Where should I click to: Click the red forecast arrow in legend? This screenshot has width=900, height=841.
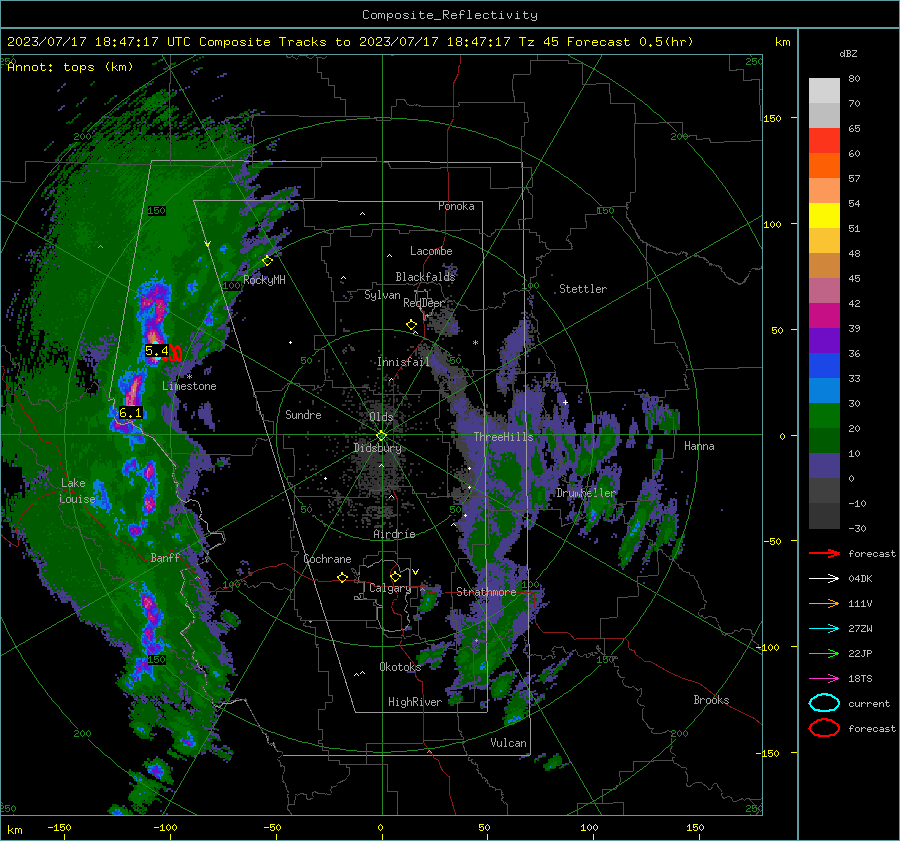click(x=824, y=553)
